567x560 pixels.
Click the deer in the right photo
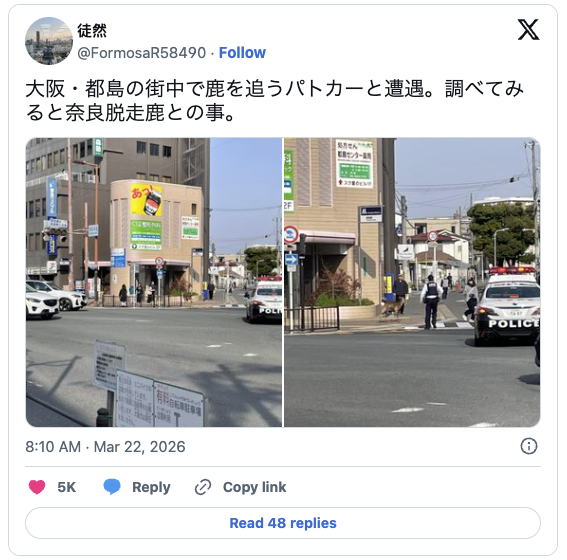[x=391, y=308]
